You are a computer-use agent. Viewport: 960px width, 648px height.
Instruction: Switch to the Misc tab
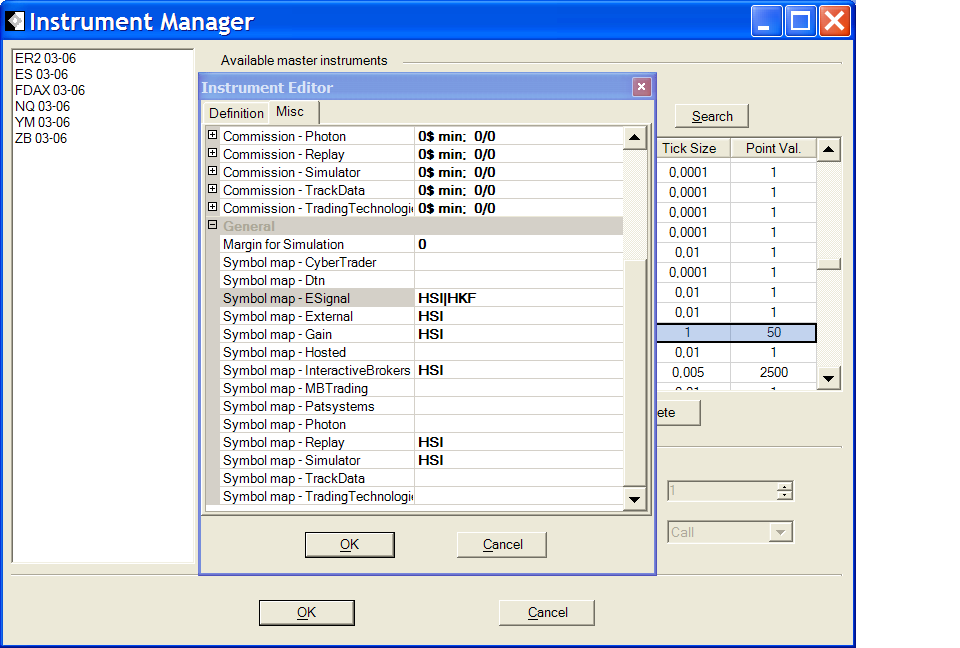(290, 111)
